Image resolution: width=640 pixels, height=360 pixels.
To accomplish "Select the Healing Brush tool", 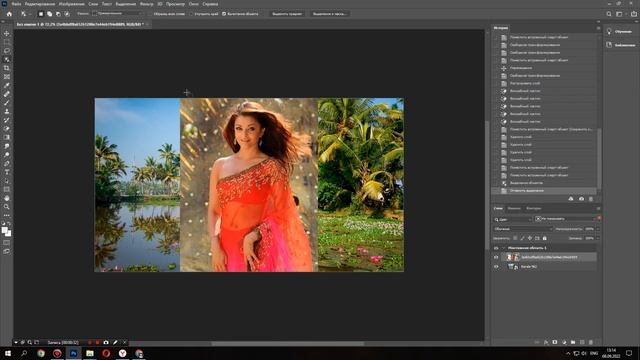I will 7,94.
